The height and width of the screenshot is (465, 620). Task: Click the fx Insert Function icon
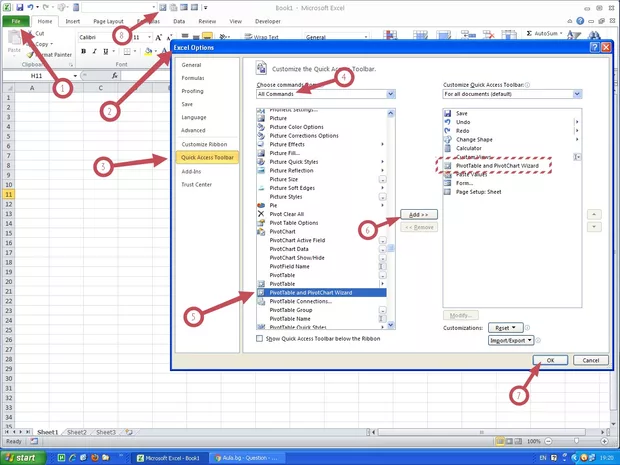pos(114,75)
